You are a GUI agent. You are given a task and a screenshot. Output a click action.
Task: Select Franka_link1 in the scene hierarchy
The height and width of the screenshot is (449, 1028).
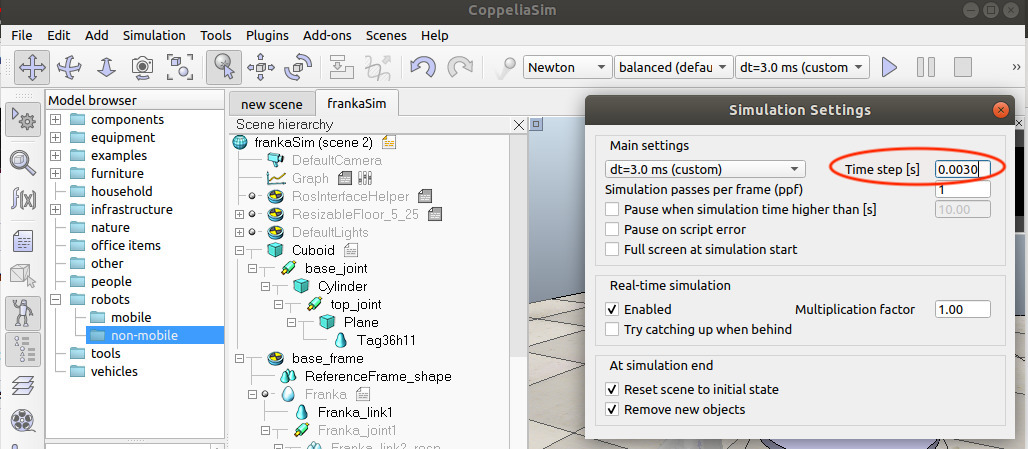(355, 412)
